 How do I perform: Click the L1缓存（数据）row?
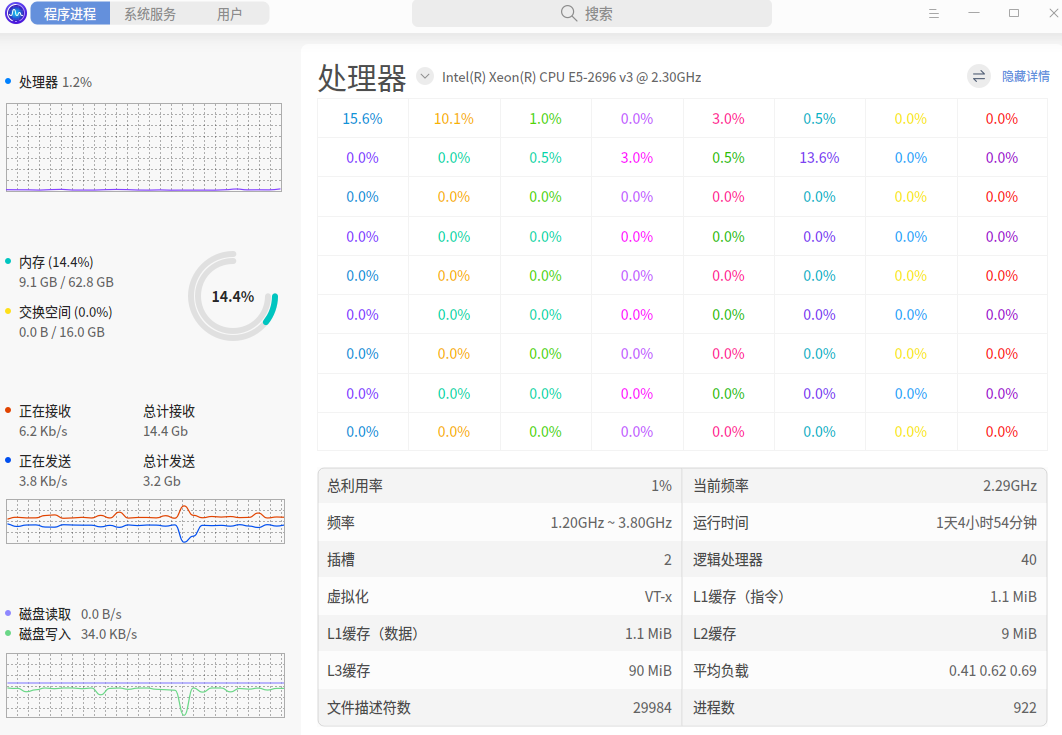click(x=500, y=634)
